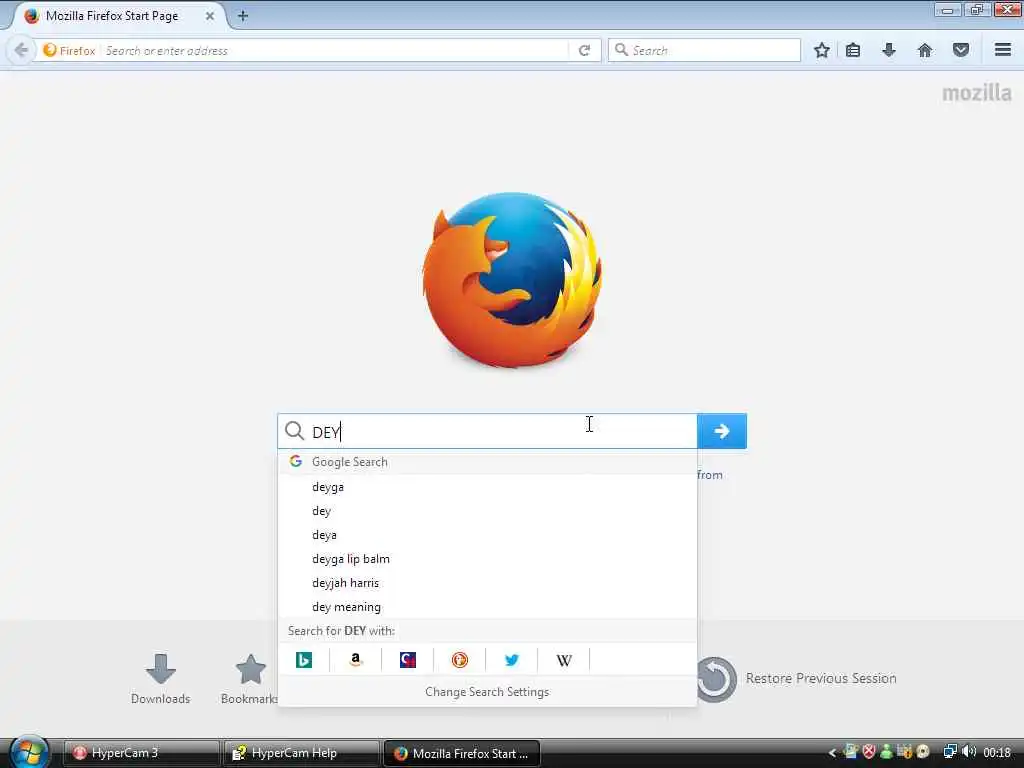Viewport: 1024px width, 768px height.
Task: Click the toolbar Search box
Action: tap(704, 50)
